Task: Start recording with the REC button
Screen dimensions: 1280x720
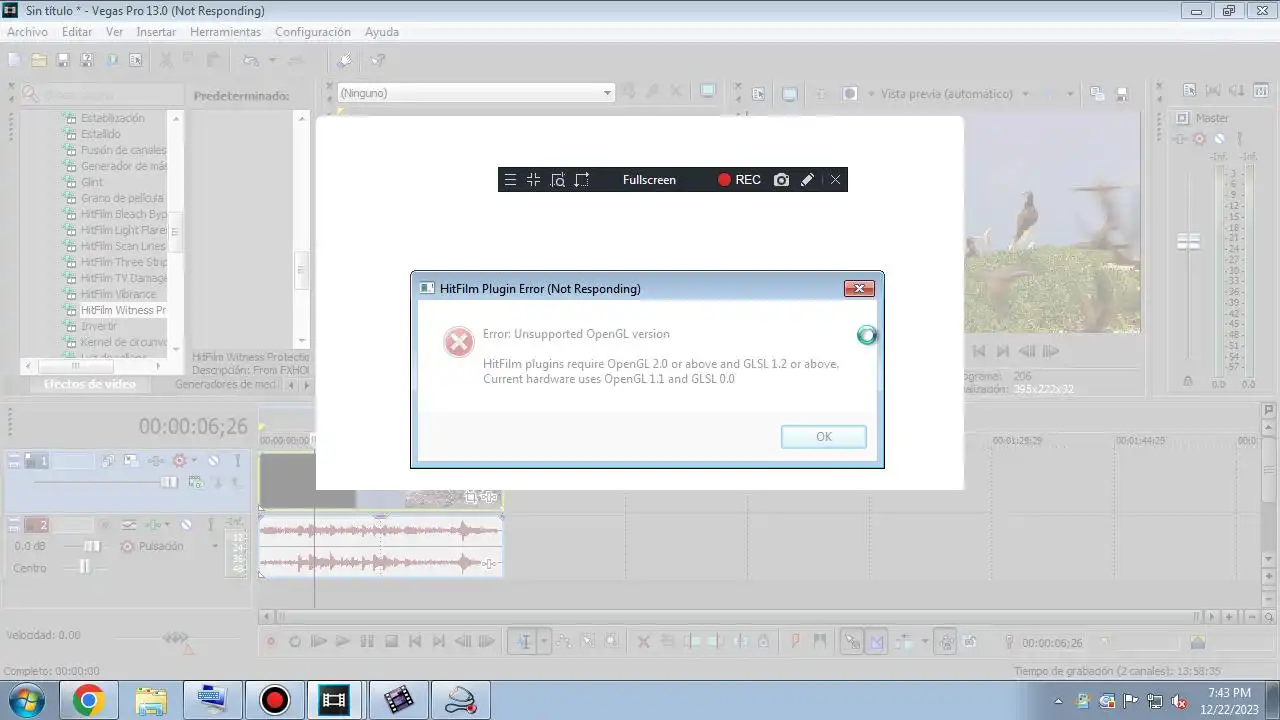Action: tap(739, 180)
